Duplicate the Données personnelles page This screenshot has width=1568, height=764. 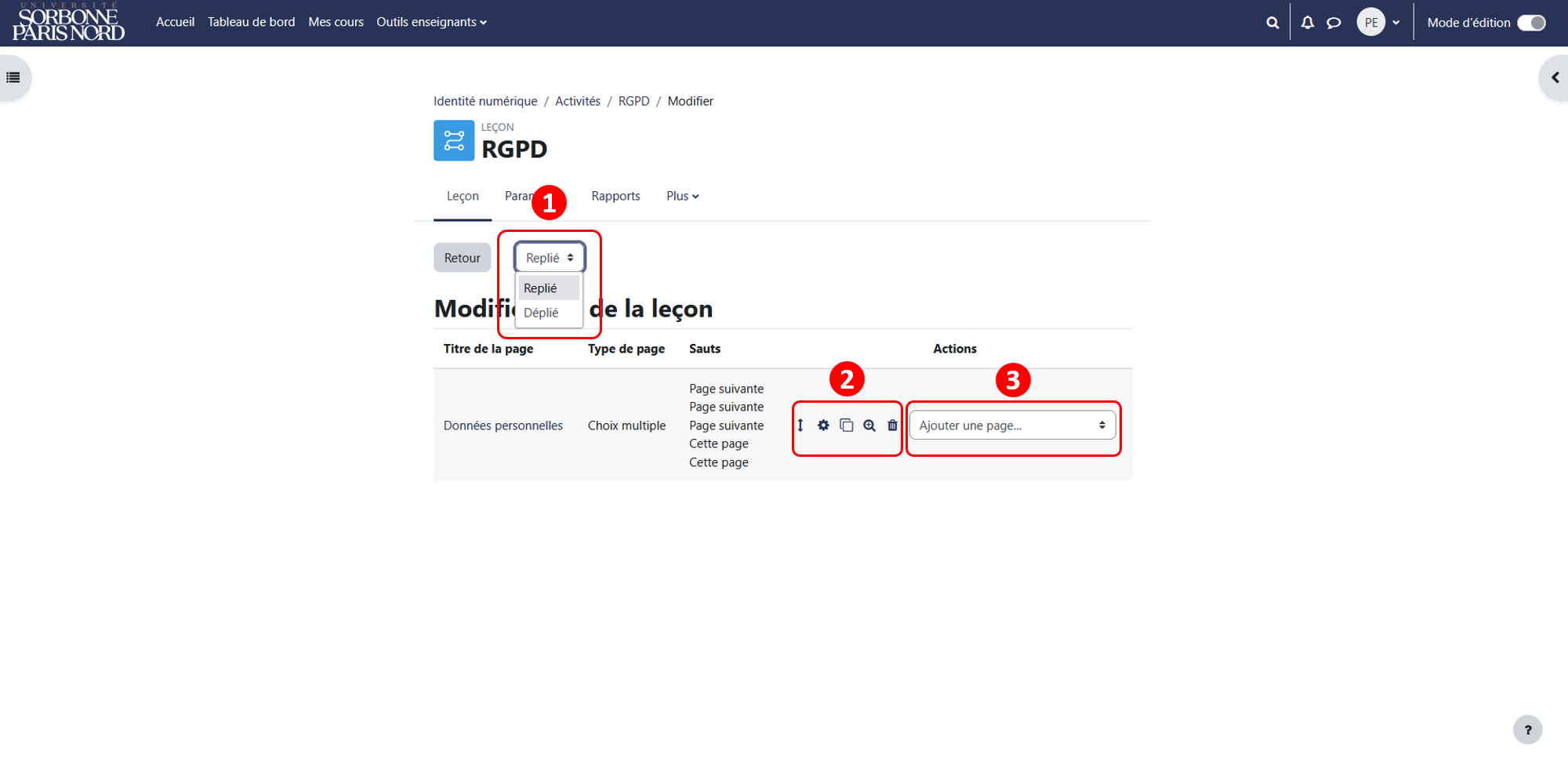[x=846, y=425]
